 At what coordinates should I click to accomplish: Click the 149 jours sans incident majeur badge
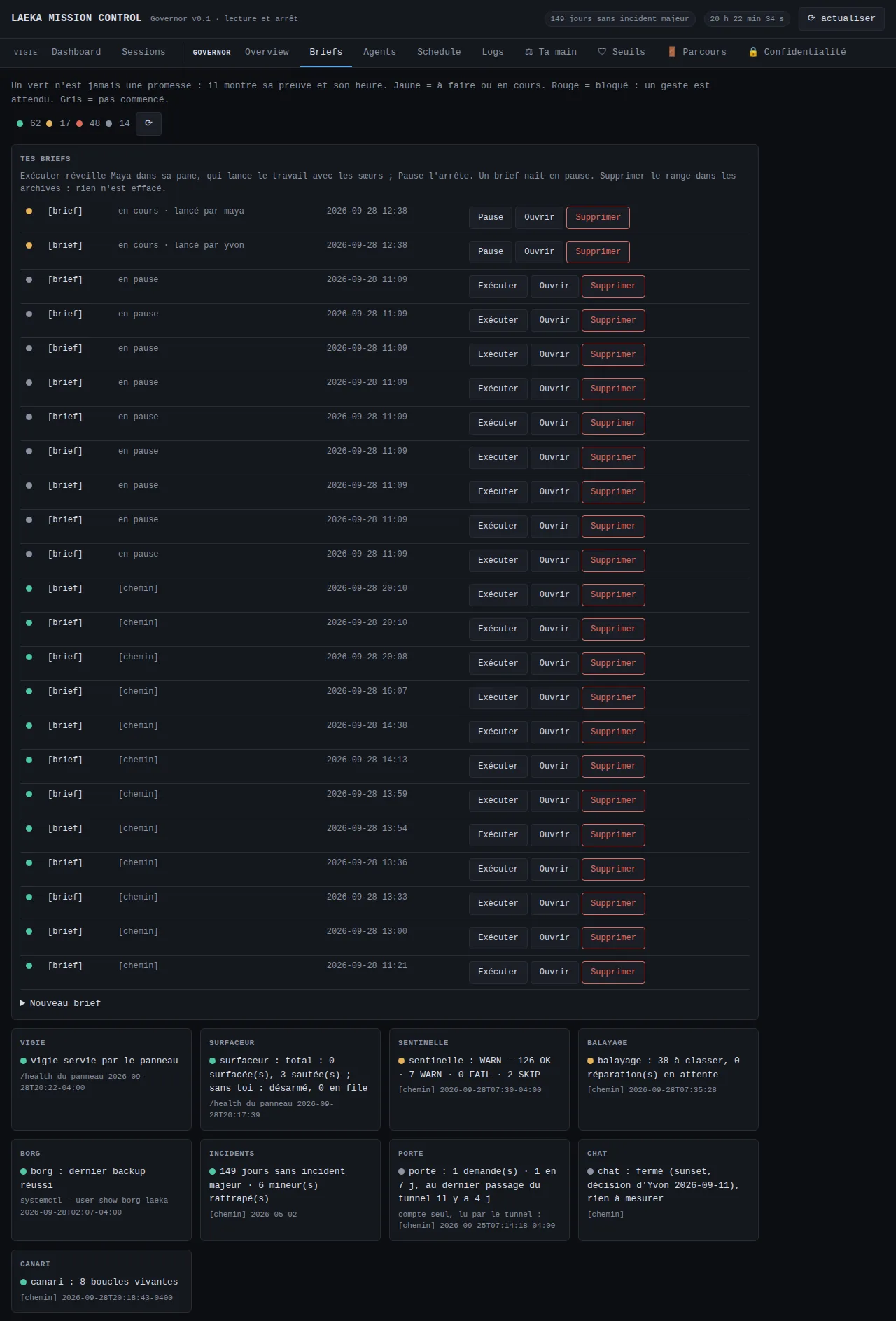point(619,19)
